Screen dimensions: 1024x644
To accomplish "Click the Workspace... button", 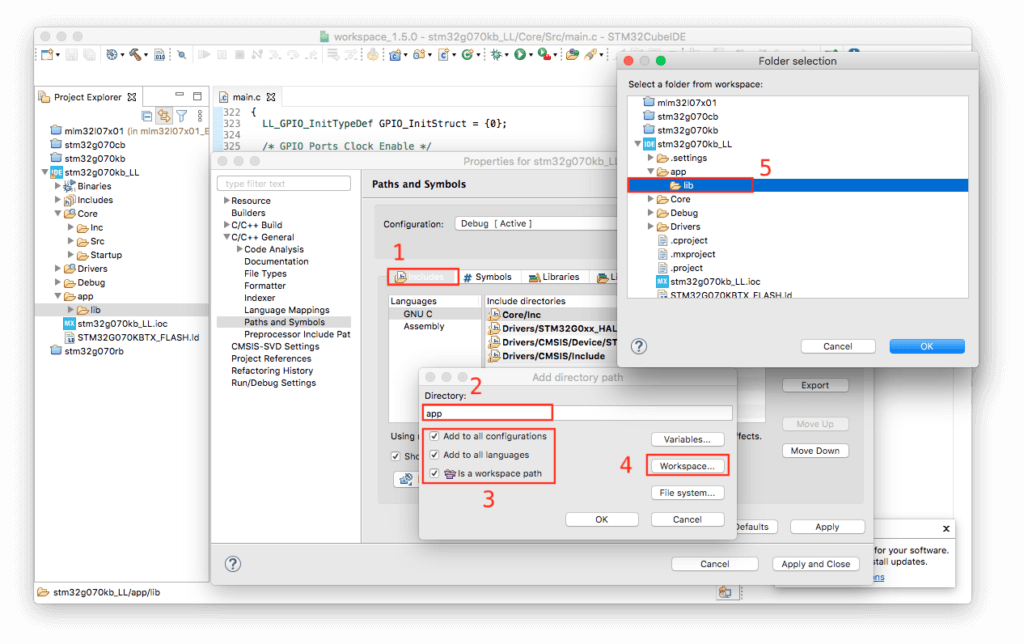I will 687,466.
